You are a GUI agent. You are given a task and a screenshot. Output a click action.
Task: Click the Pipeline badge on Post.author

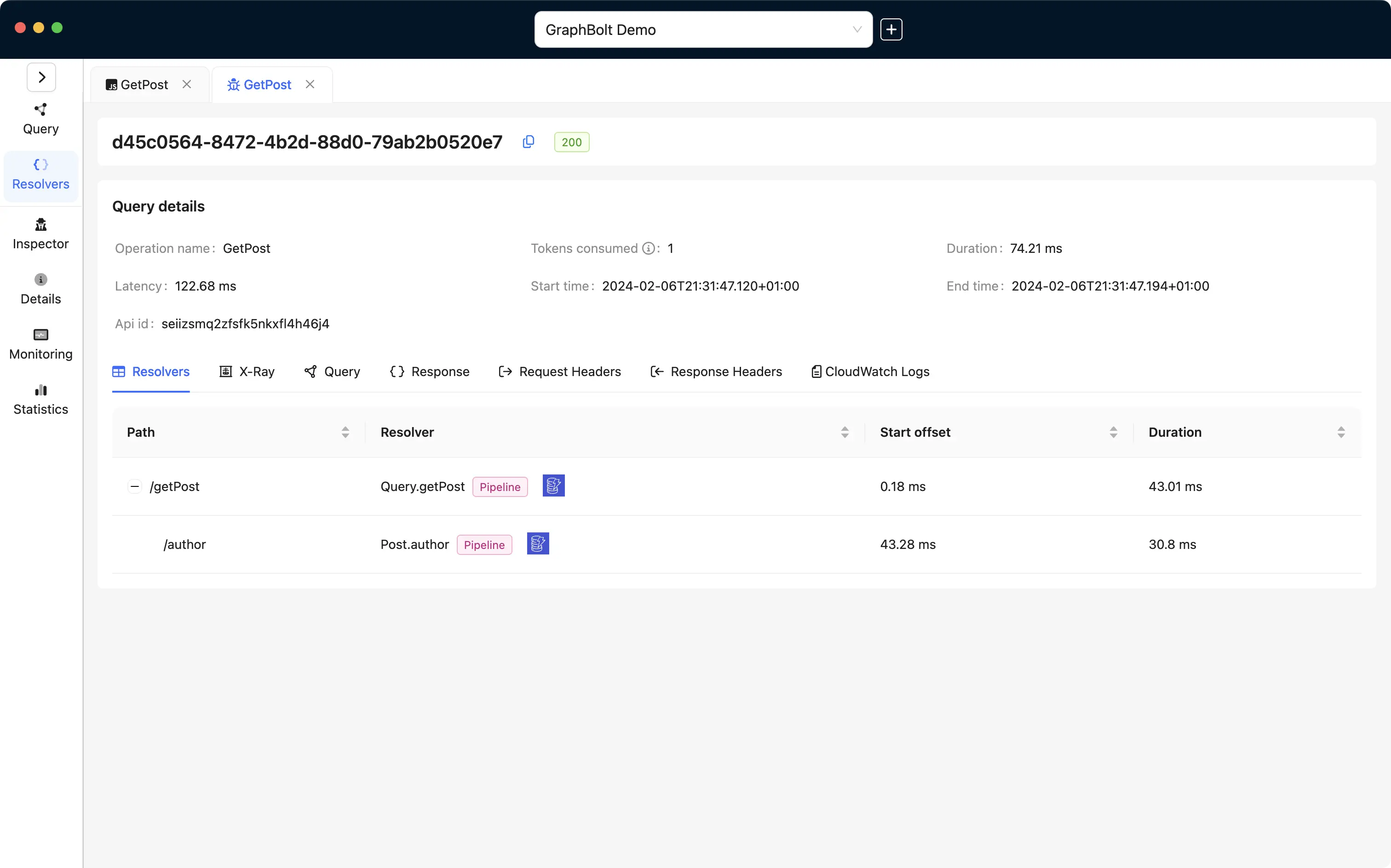coord(484,544)
